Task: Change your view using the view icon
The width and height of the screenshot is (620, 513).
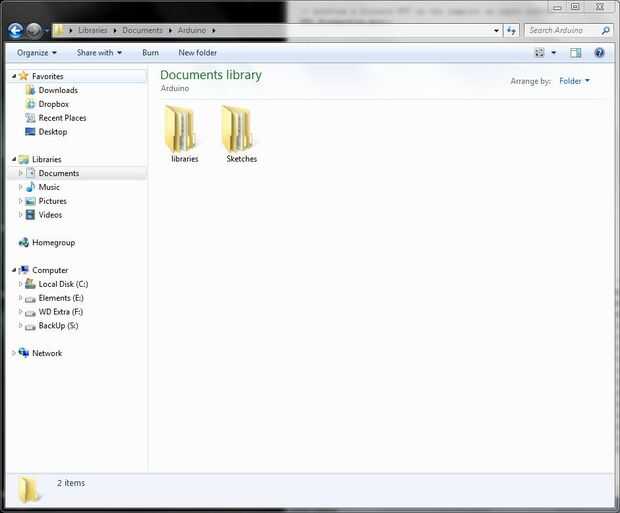Action: [539, 53]
